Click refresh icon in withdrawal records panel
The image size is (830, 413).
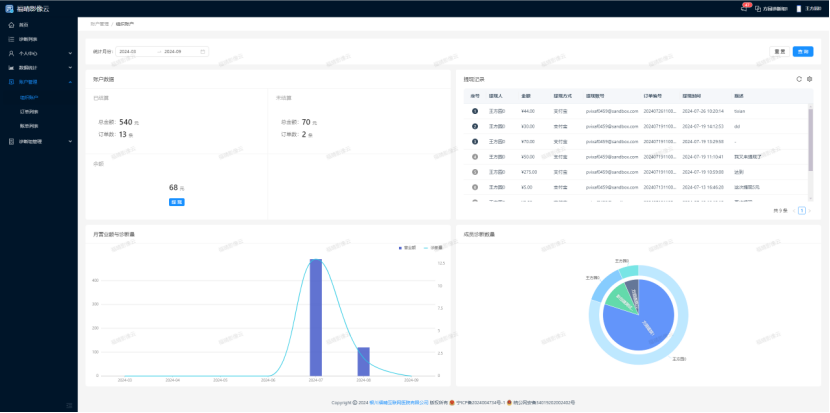tap(798, 78)
